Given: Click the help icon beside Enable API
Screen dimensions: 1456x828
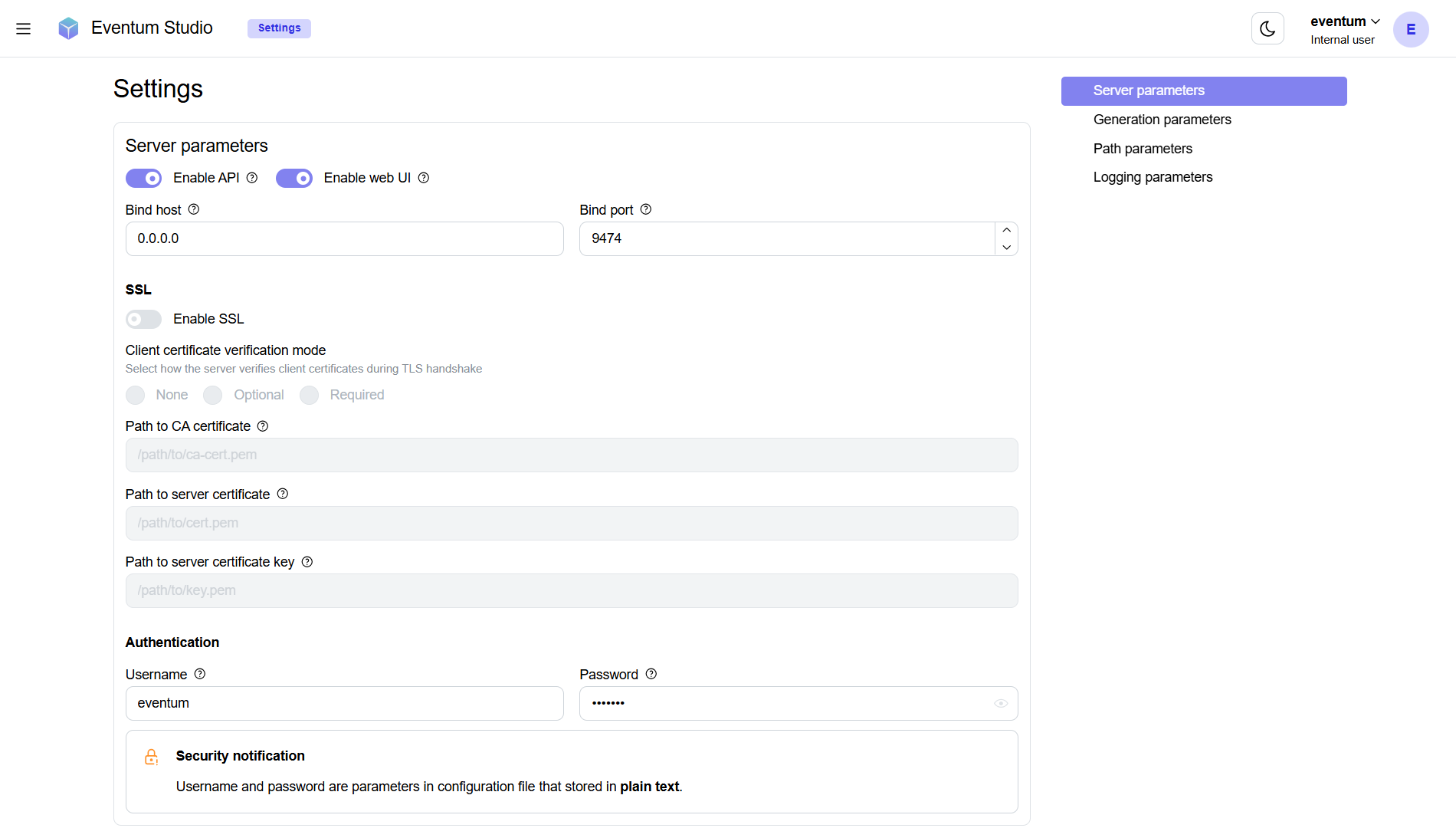Looking at the screenshot, I should [x=252, y=178].
